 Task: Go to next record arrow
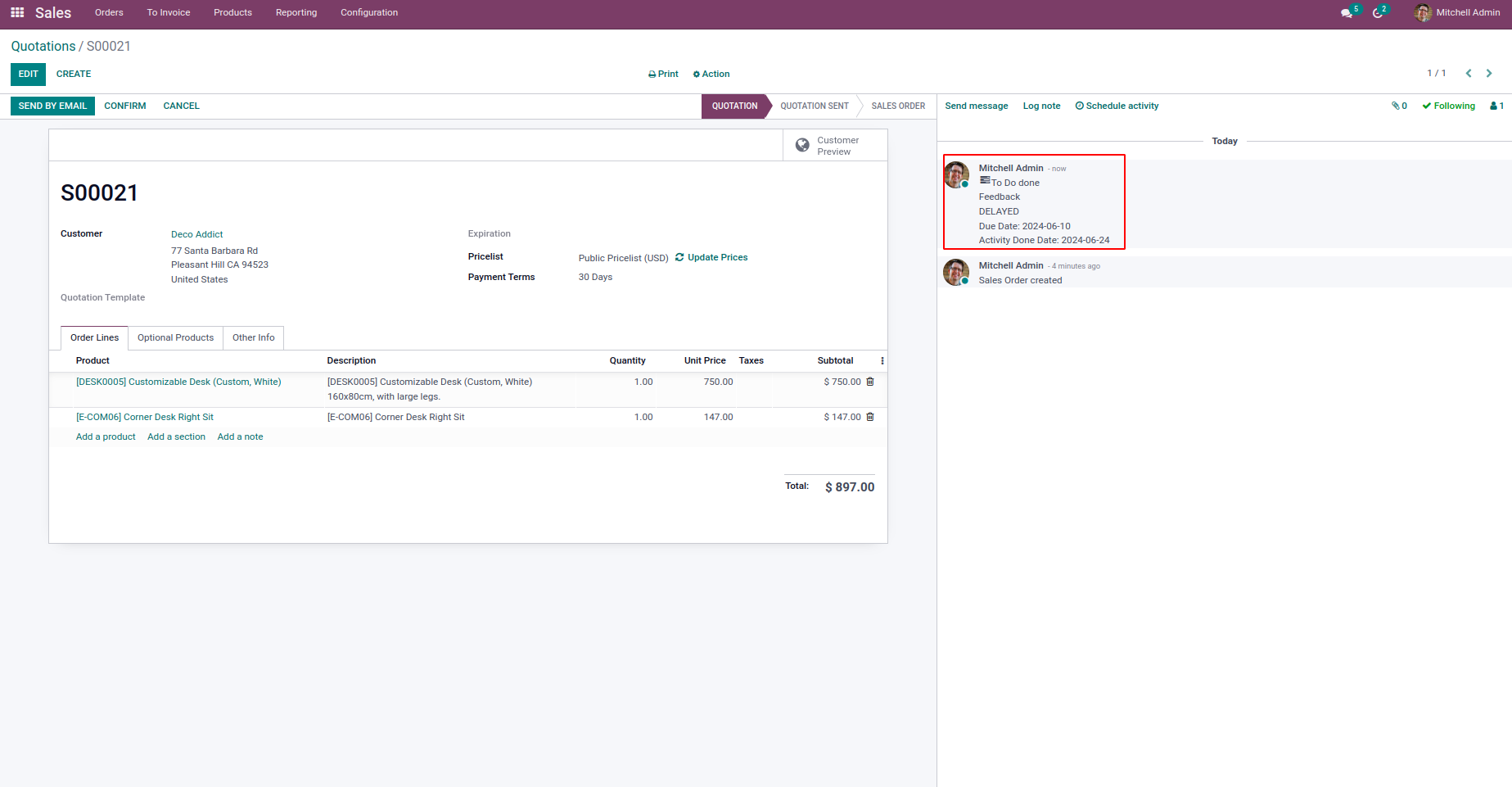click(1489, 74)
